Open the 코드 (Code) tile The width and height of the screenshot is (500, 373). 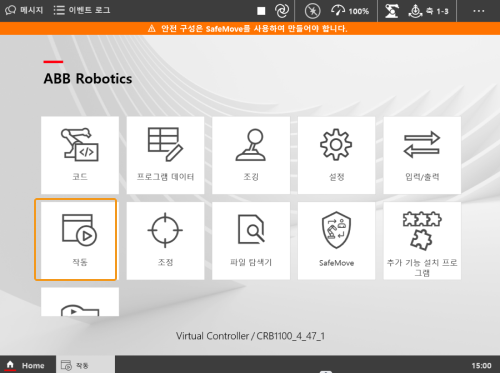tap(80, 155)
